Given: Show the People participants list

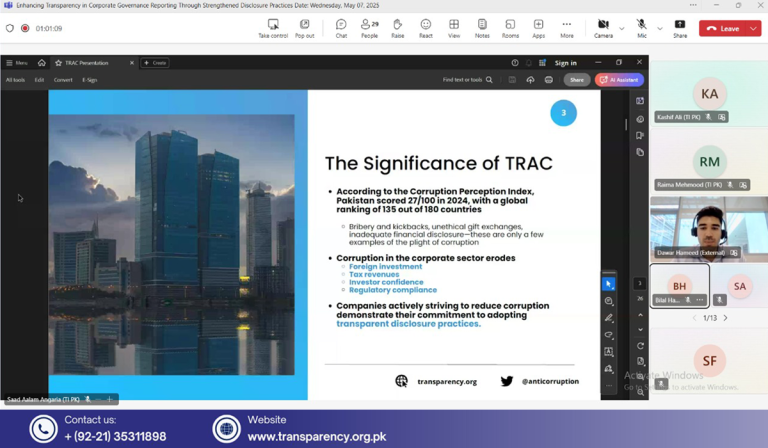Looking at the screenshot, I should point(369,28).
